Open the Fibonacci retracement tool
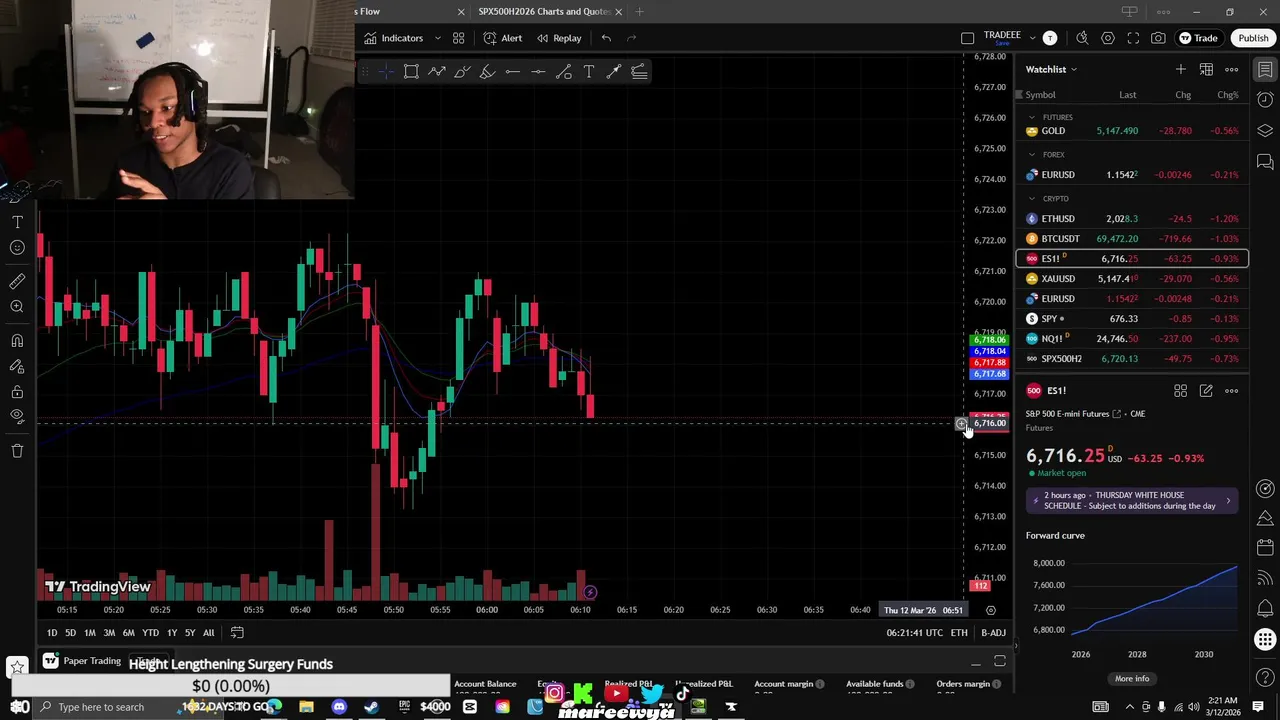The height and width of the screenshot is (720, 1280). (x=639, y=71)
